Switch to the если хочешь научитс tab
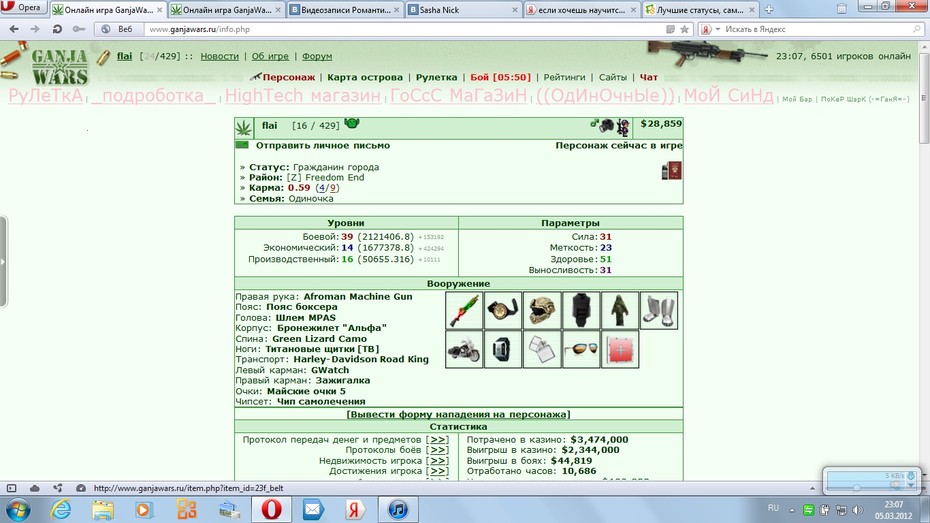Screen dimensions: 930x523 (x=582, y=10)
